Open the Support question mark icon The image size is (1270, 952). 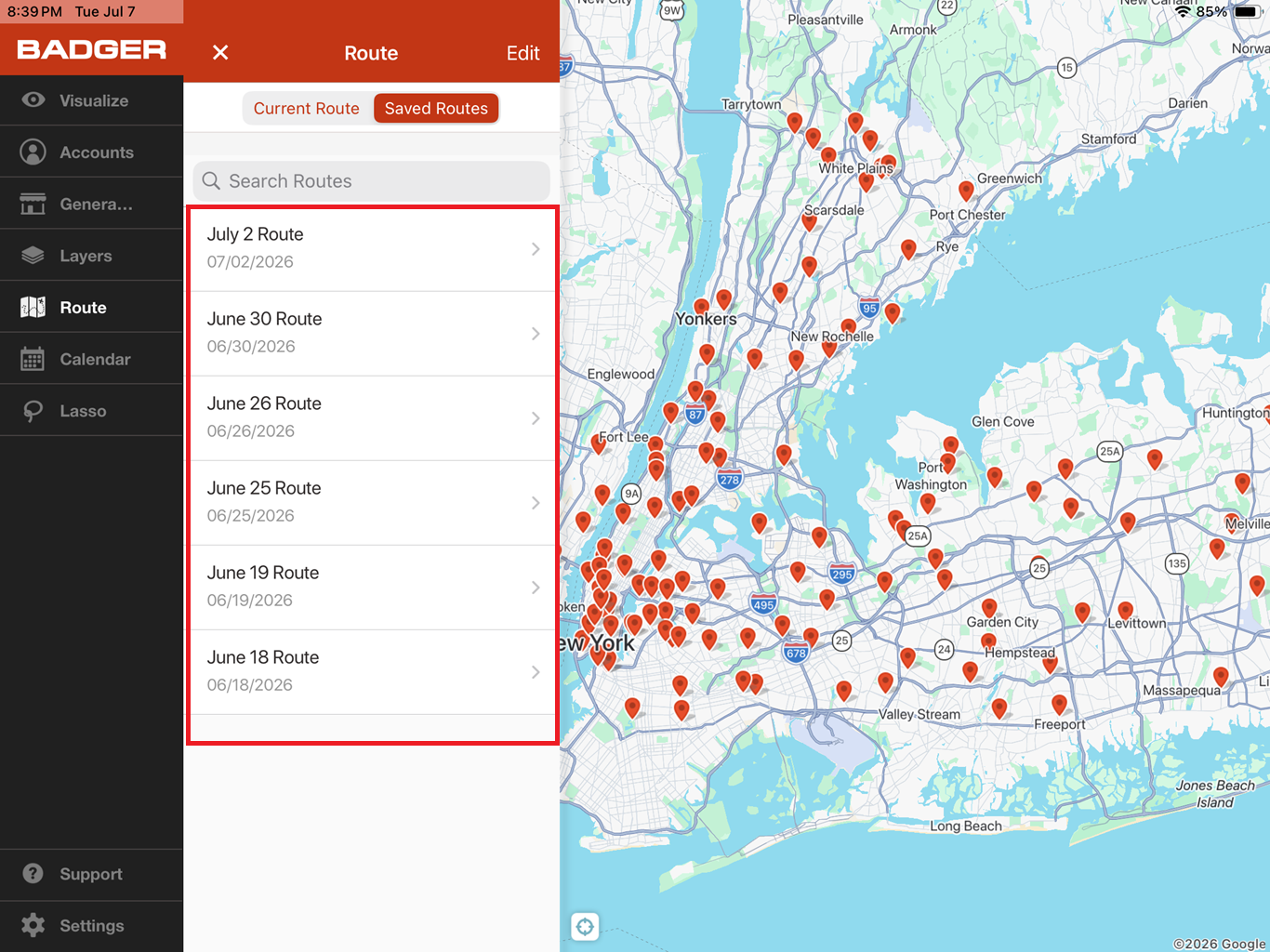33,874
